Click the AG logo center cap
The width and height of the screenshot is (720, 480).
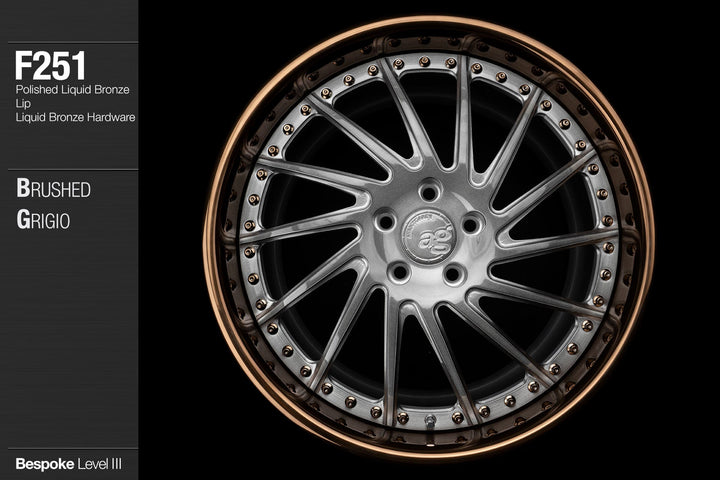click(428, 236)
